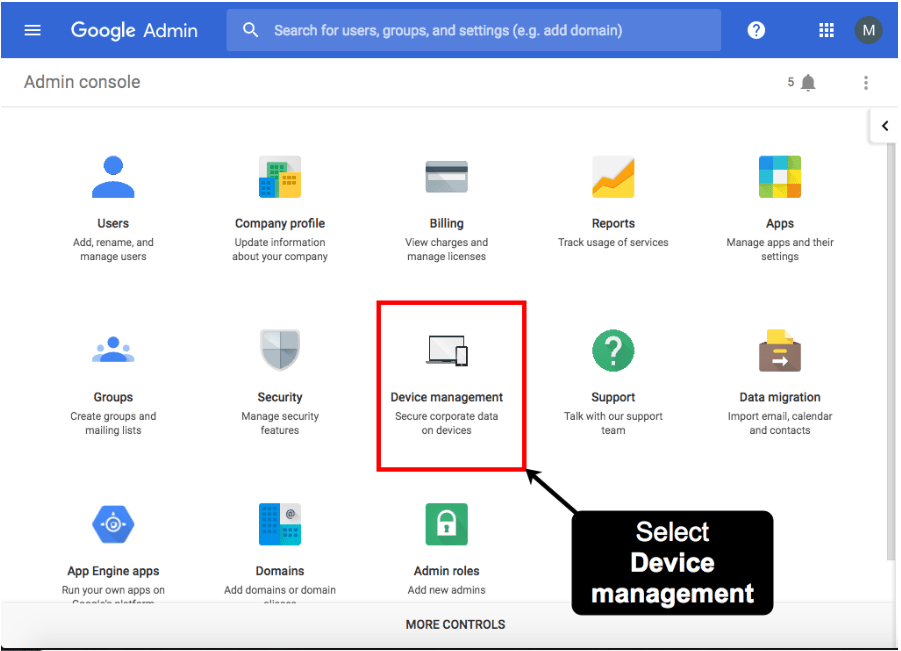
Task: Click the Data migration label
Action: click(780, 397)
